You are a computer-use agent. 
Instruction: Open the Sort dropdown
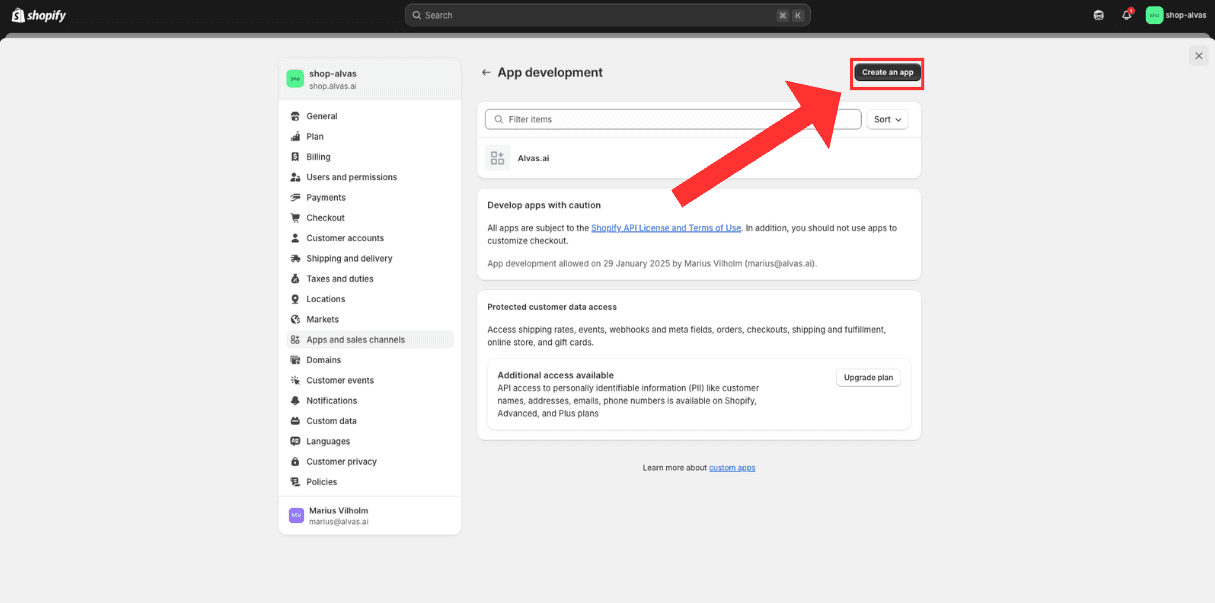(x=887, y=119)
